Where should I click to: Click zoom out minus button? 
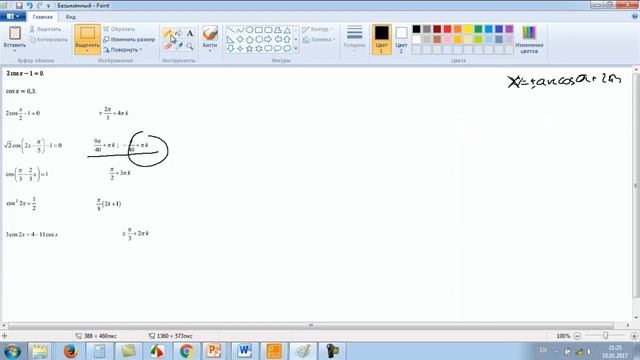pyautogui.click(x=577, y=336)
